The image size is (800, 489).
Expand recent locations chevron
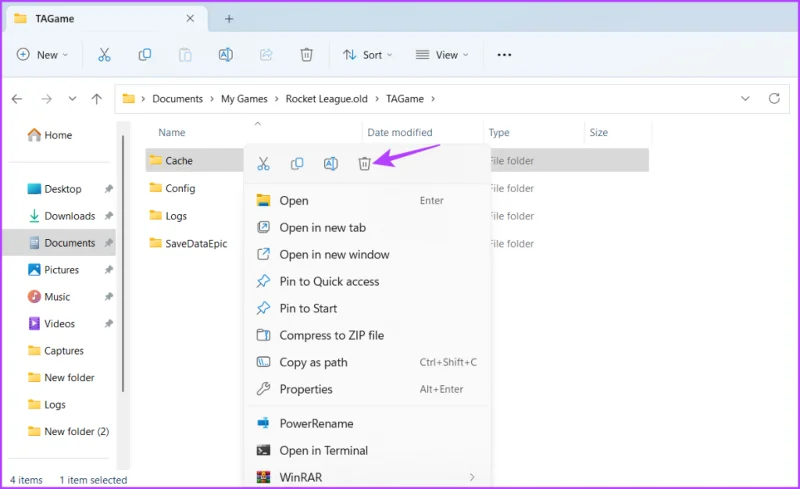(x=72, y=99)
